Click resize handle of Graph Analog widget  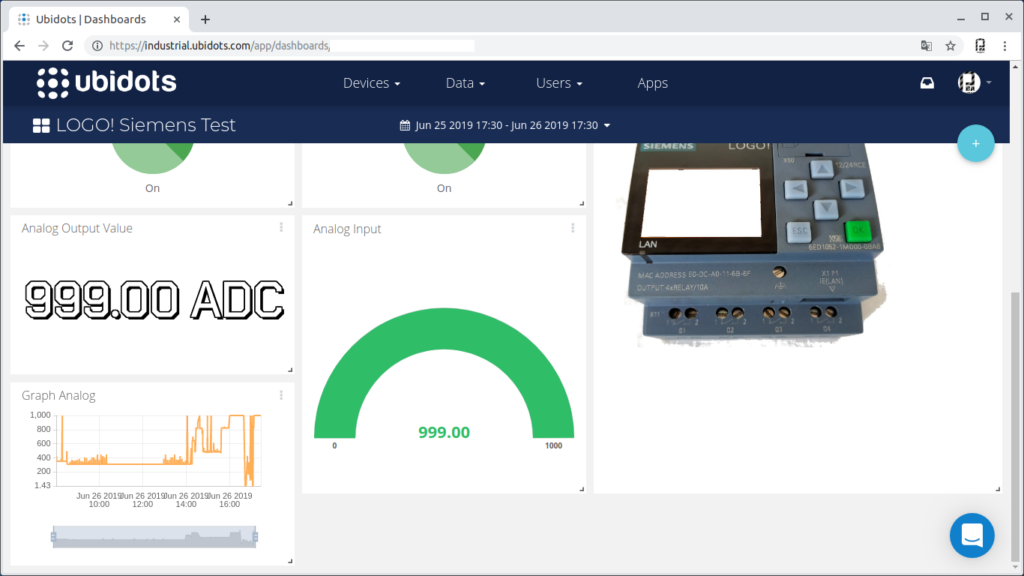[x=291, y=561]
